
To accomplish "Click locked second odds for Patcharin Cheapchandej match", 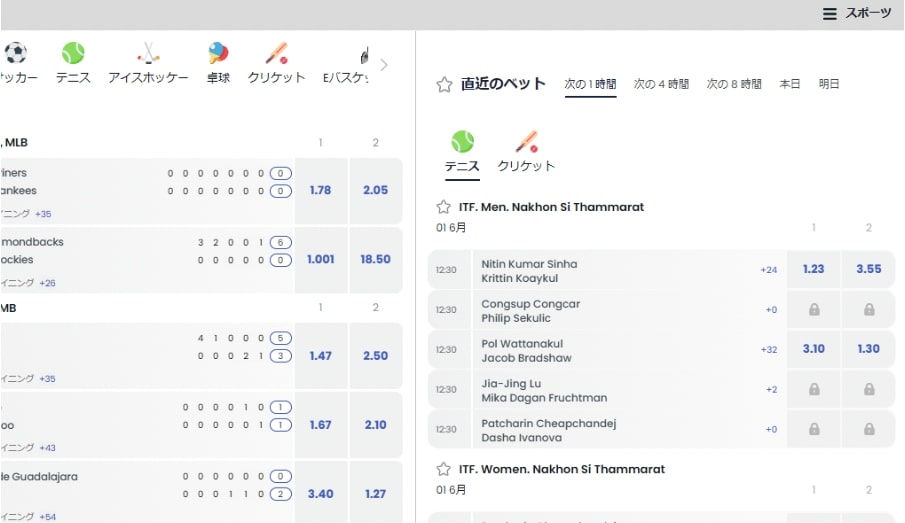I will point(869,429).
